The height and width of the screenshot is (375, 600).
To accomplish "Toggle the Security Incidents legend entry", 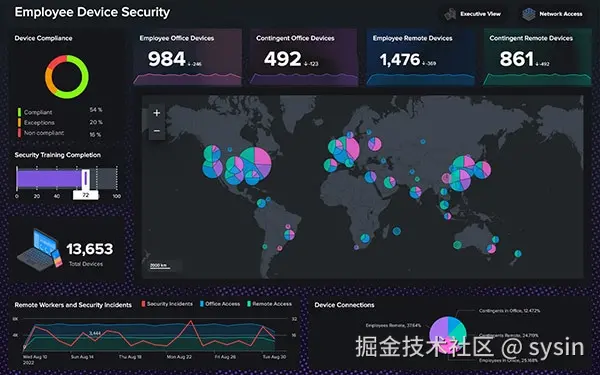I will click(167, 304).
